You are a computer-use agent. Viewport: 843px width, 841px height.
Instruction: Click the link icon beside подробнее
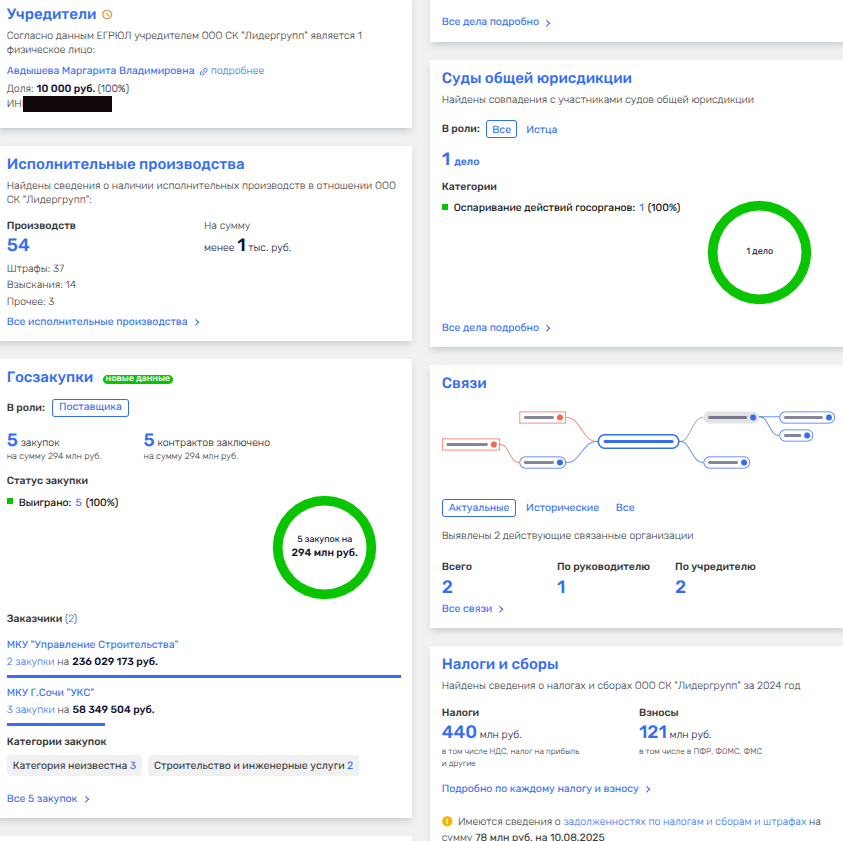[x=203, y=71]
